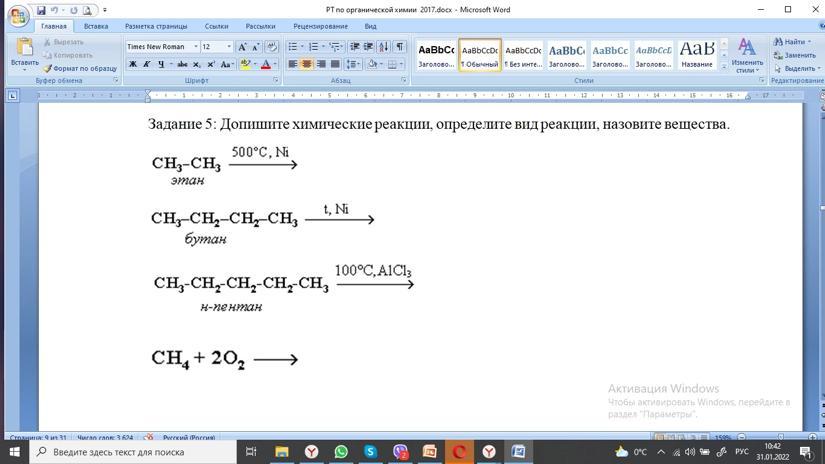The width and height of the screenshot is (825, 464).
Task: Toggle subscript formatting
Action: tap(196, 64)
